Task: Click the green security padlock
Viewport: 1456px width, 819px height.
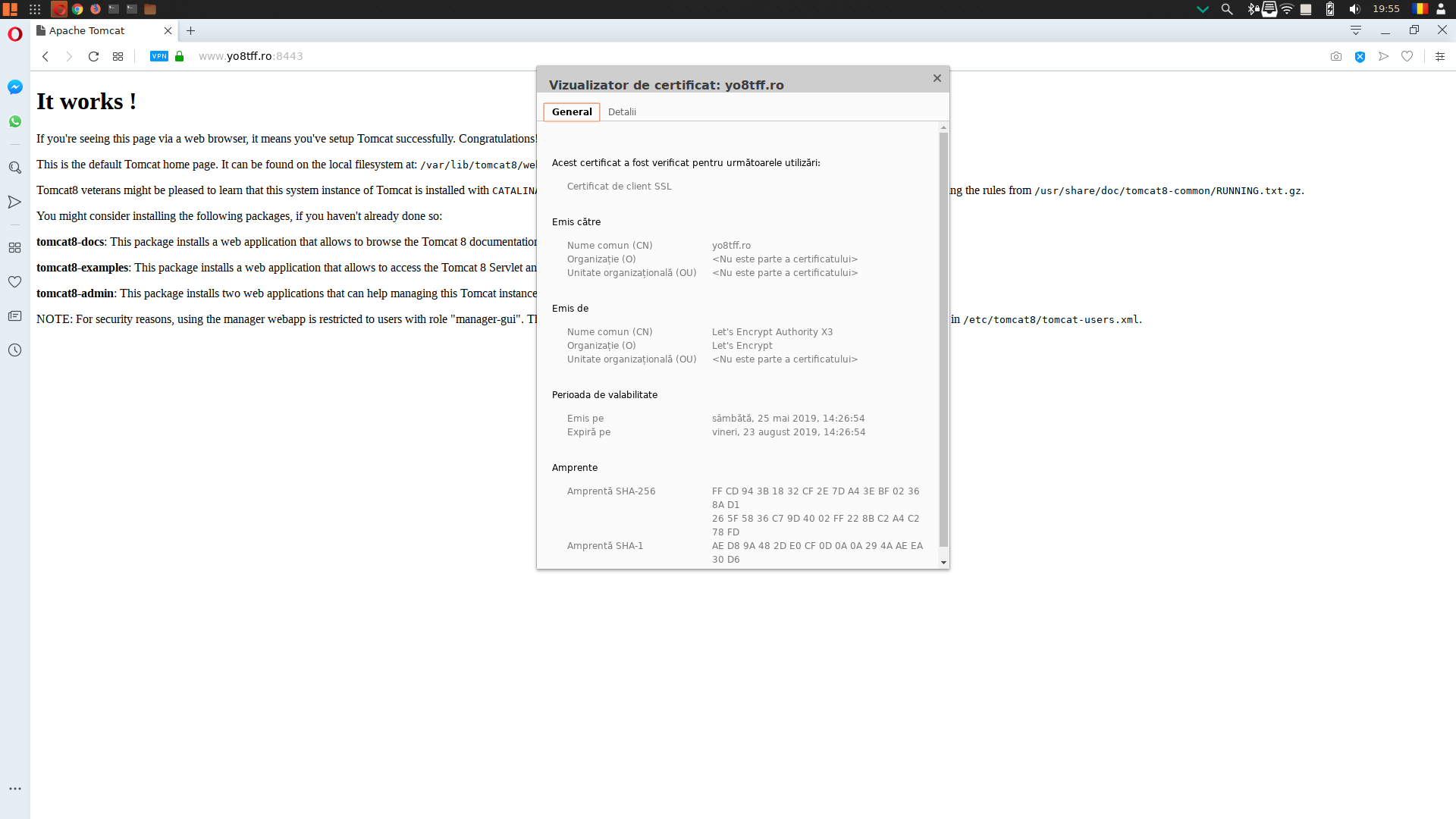Action: (x=180, y=56)
